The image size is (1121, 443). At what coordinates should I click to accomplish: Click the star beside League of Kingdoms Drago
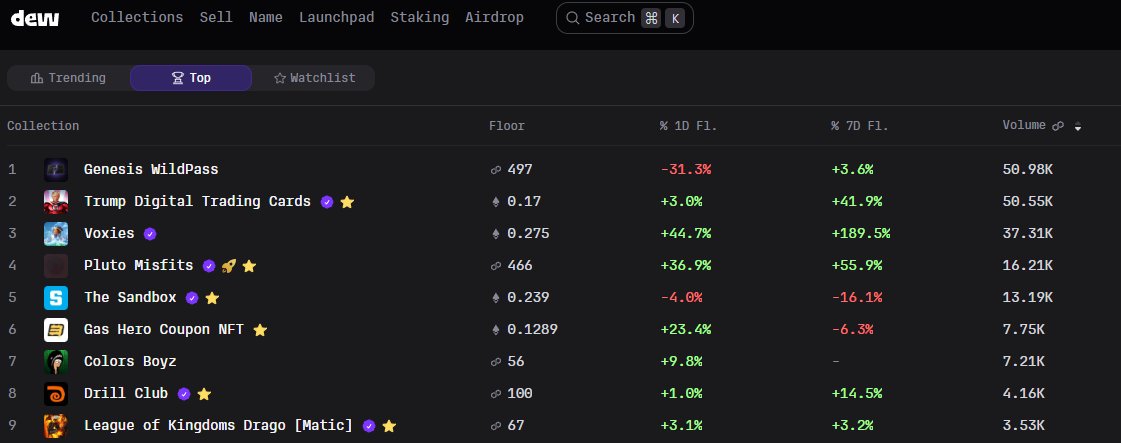click(389, 426)
